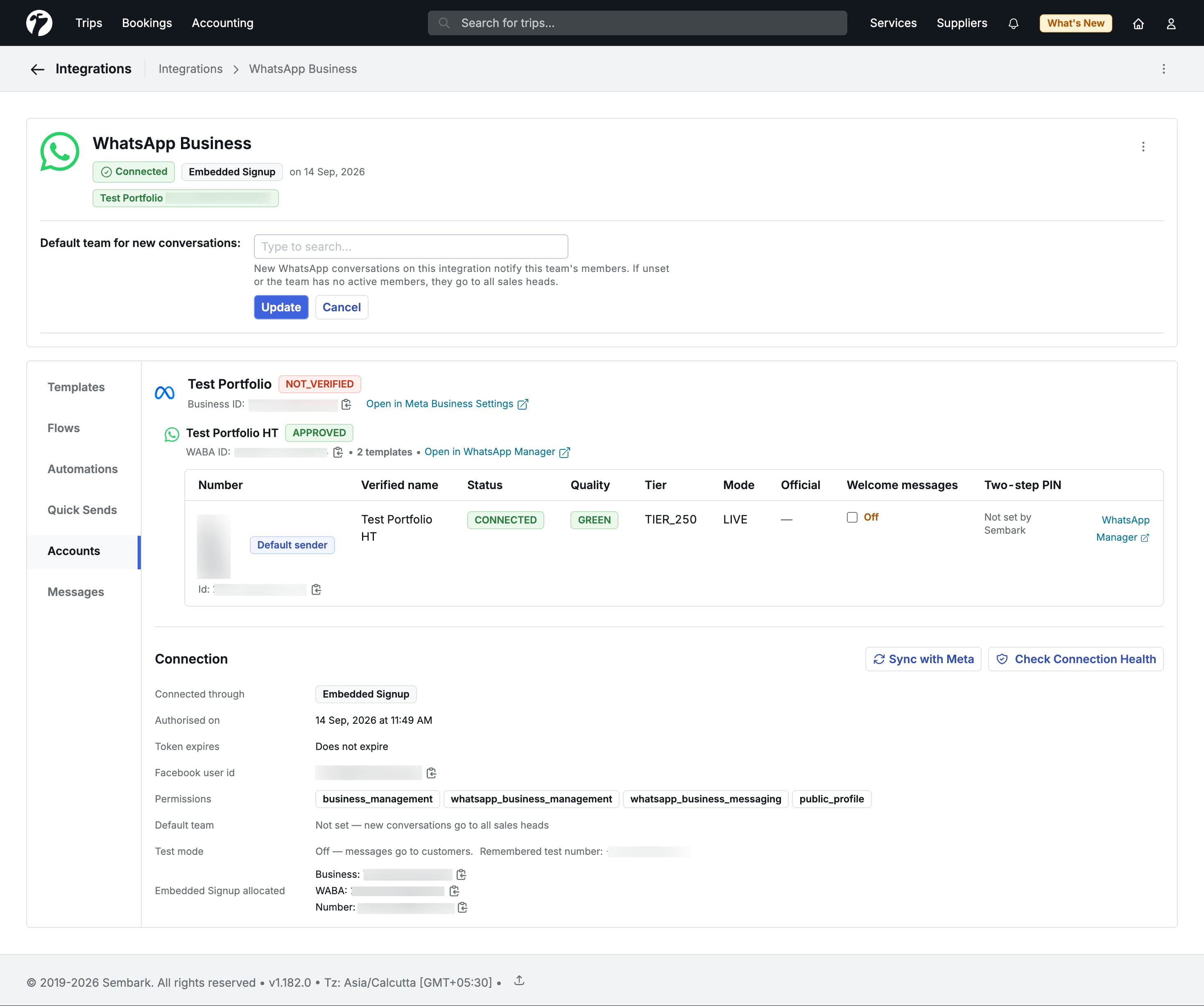Open the default team search combo box
Screen dimensions: 1204x1006
pos(410,247)
